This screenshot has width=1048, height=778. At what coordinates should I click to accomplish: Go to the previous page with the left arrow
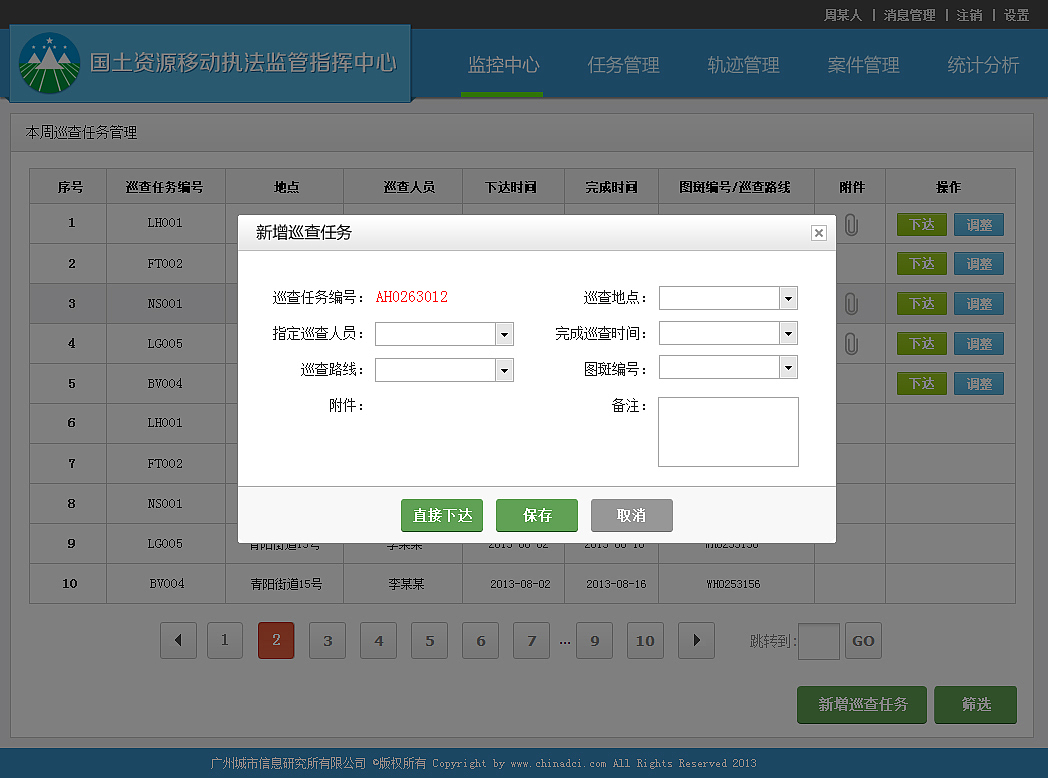click(178, 640)
